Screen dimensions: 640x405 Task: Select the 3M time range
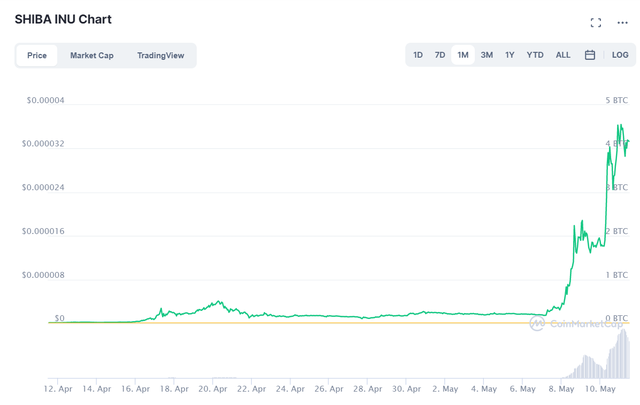(x=486, y=55)
